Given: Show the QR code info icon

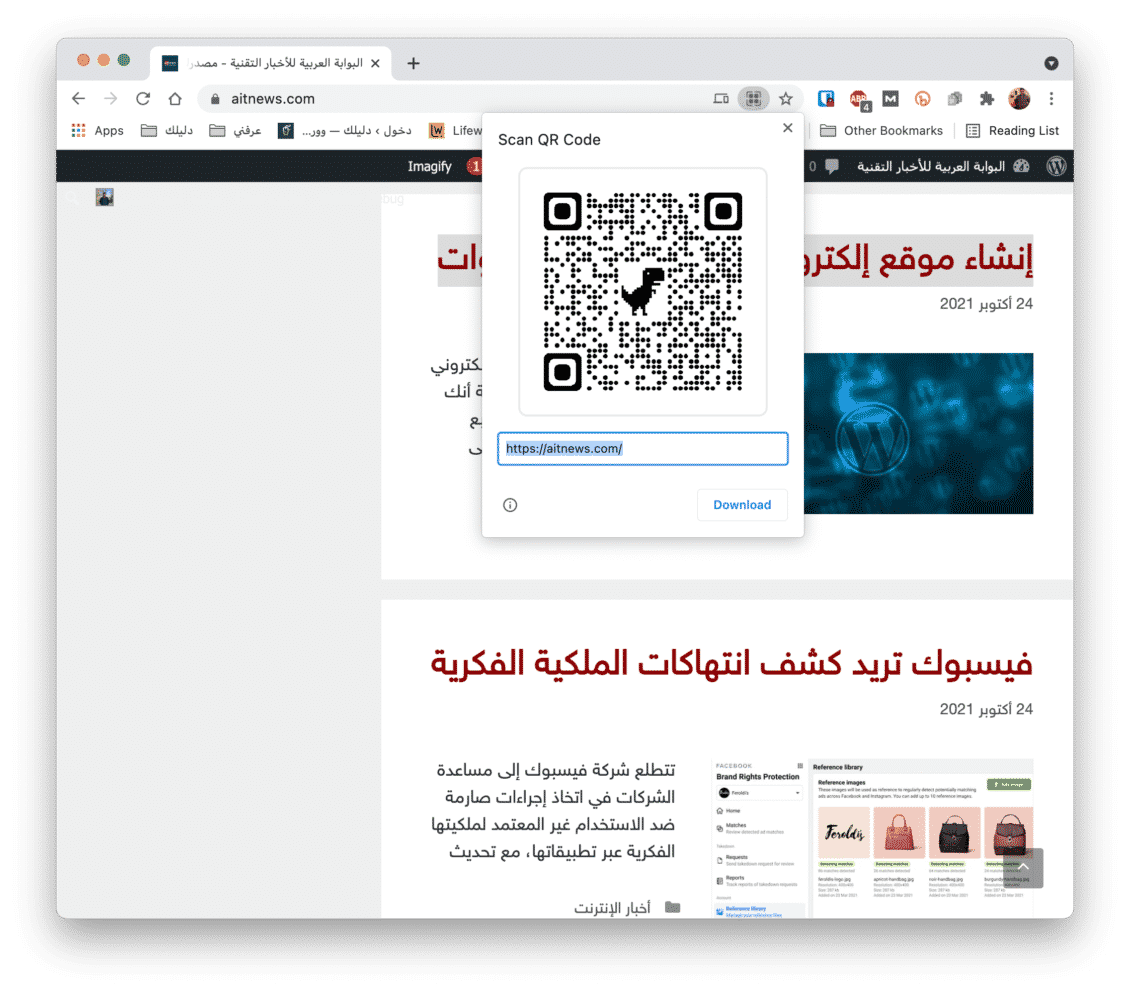Looking at the screenshot, I should [x=510, y=505].
